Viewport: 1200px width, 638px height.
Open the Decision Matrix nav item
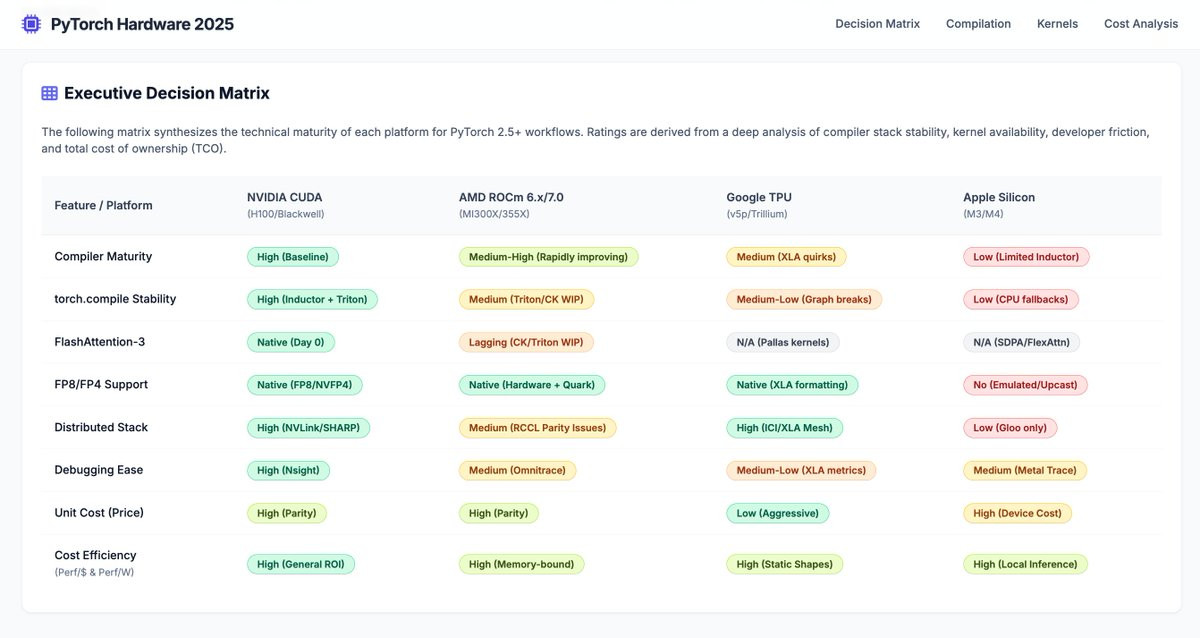pyautogui.click(x=877, y=24)
